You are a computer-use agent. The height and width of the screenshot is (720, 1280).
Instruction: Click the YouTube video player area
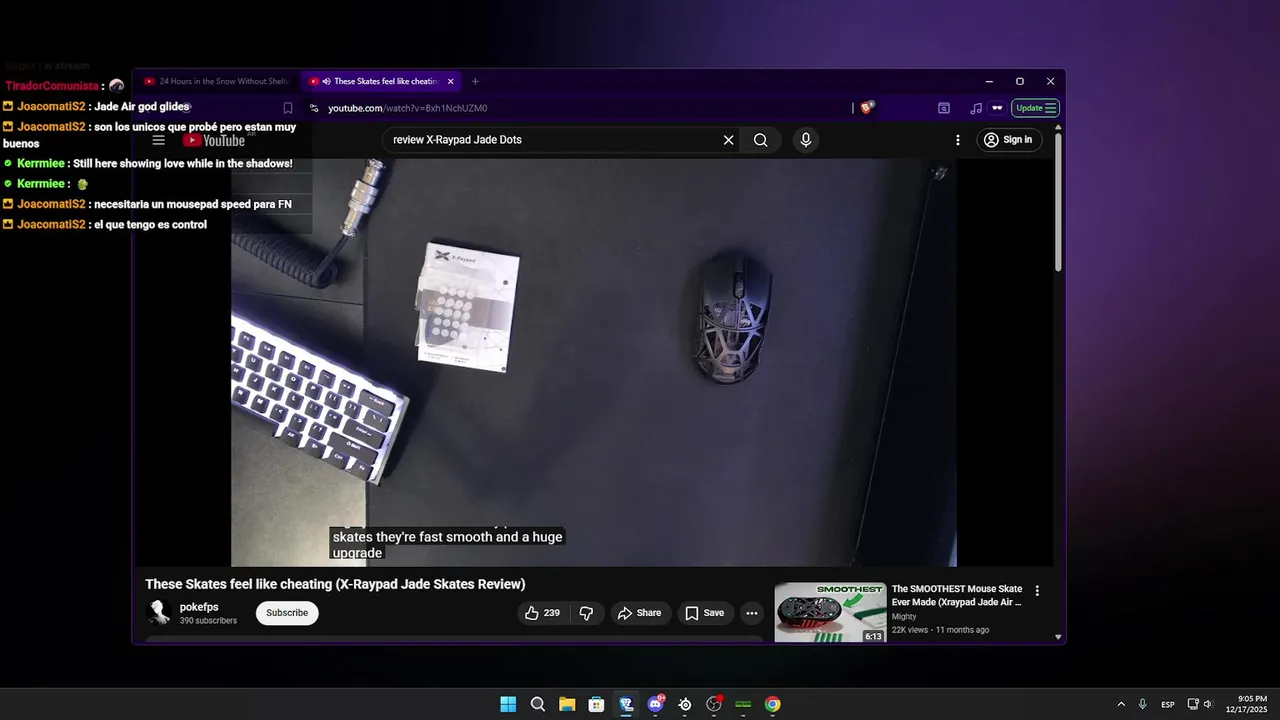click(x=594, y=362)
